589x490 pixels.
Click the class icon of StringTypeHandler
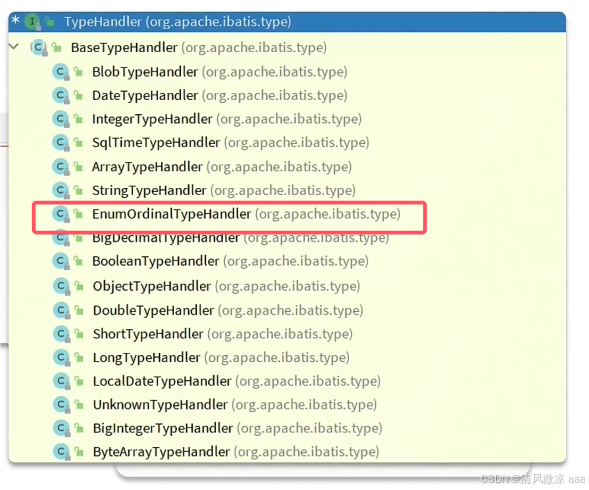click(60, 190)
